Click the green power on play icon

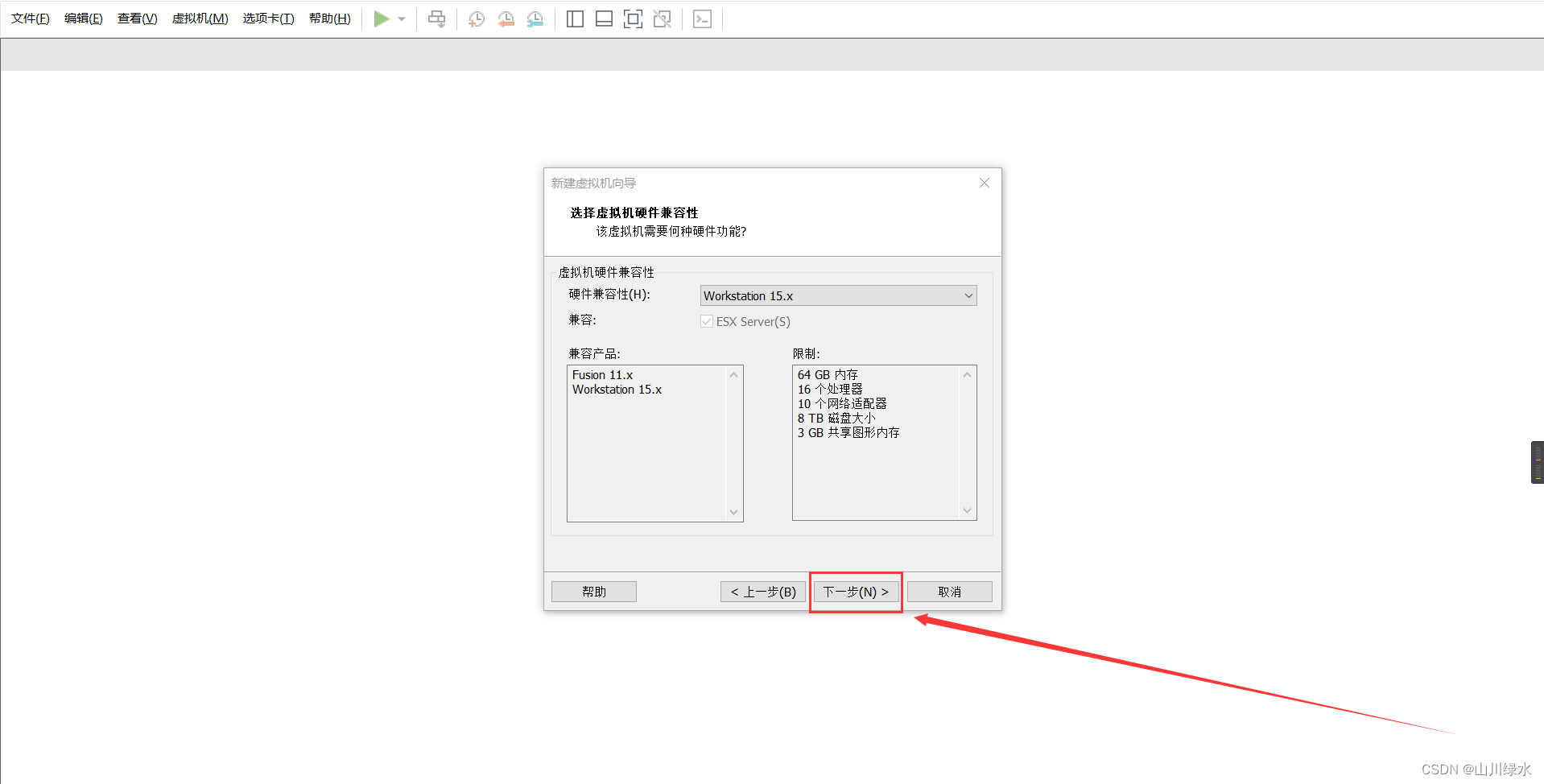[382, 19]
